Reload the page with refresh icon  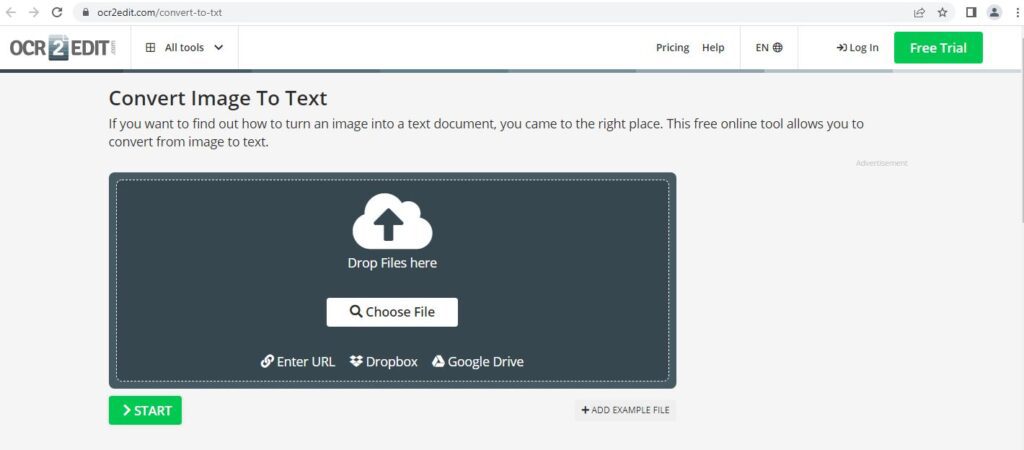(x=57, y=12)
